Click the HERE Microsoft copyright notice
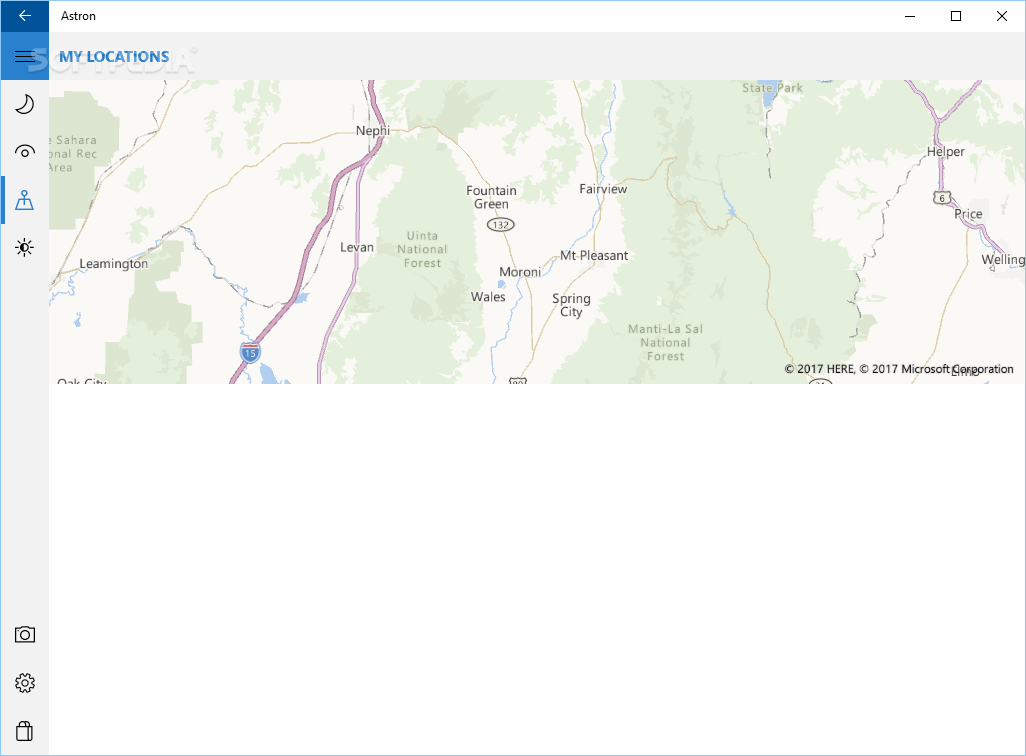Screen dimensions: 1026x756 [899, 369]
